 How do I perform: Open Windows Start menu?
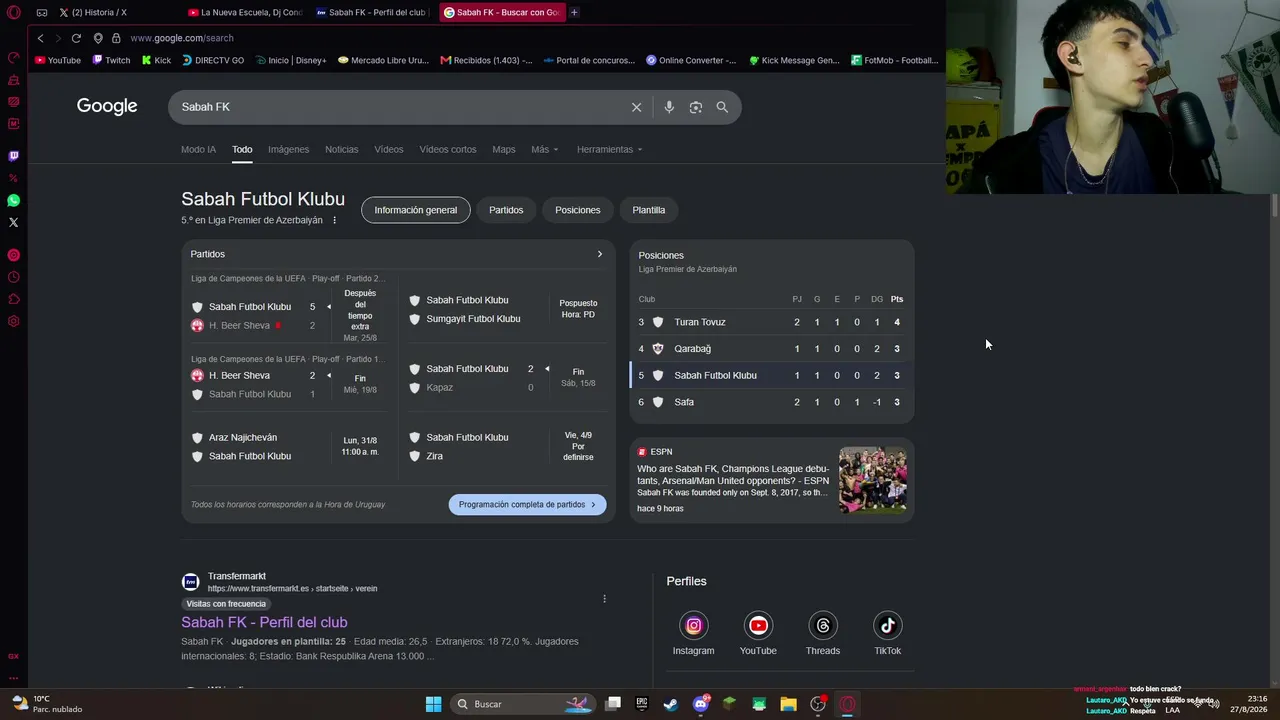pos(433,704)
